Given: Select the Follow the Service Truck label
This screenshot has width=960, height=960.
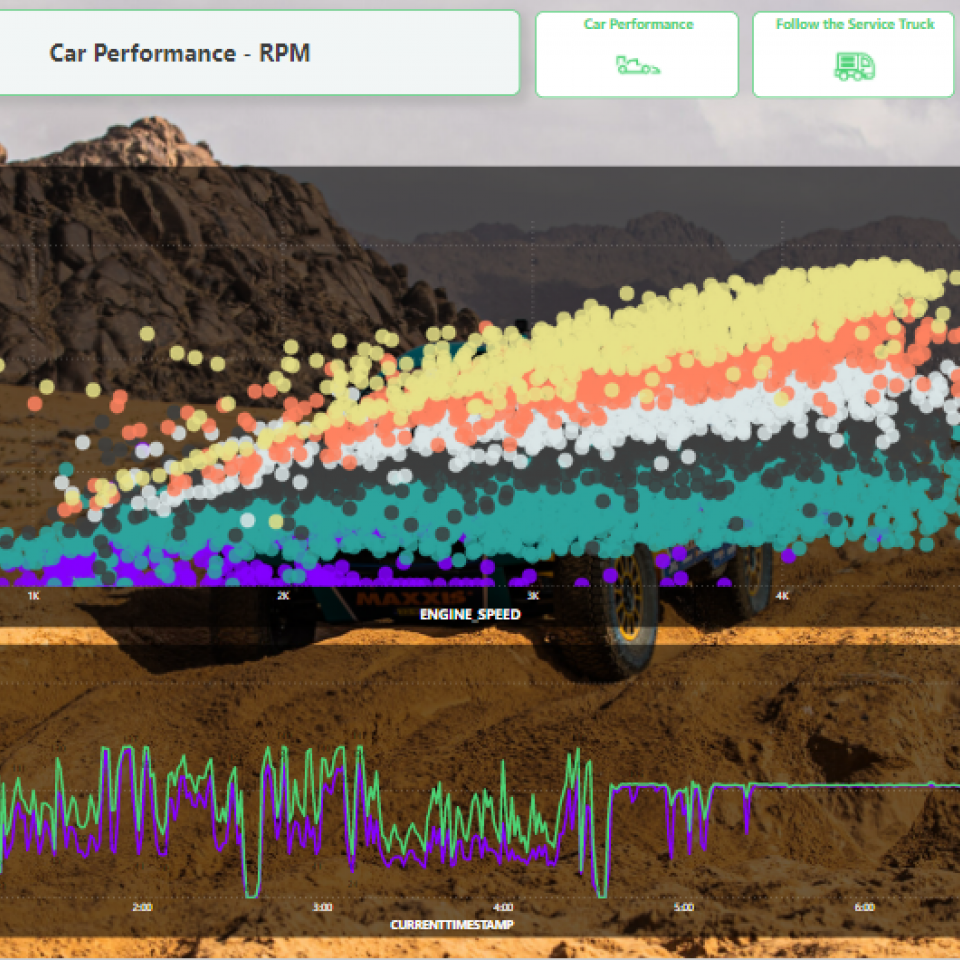Looking at the screenshot, I should pyautogui.click(x=855, y=24).
